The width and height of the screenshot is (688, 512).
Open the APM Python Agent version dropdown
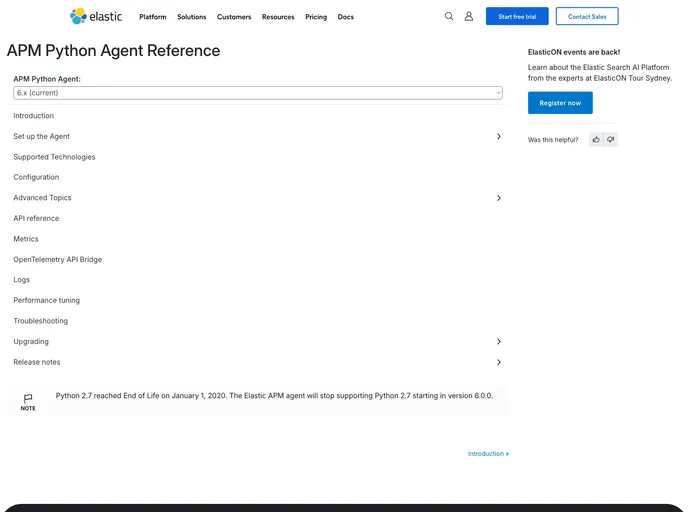258,93
